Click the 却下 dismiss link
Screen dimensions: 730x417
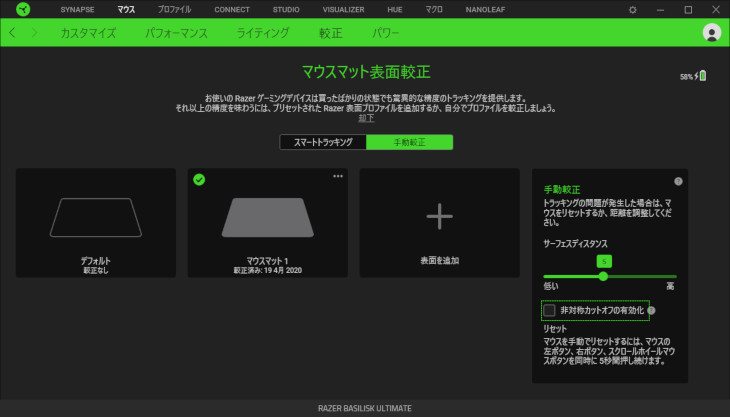pos(366,118)
